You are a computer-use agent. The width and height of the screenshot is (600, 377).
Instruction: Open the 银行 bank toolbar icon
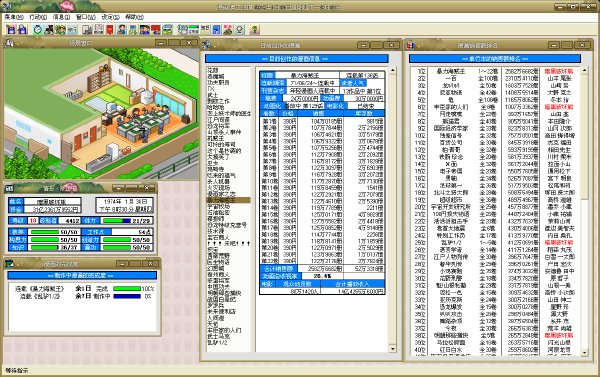pos(73,29)
